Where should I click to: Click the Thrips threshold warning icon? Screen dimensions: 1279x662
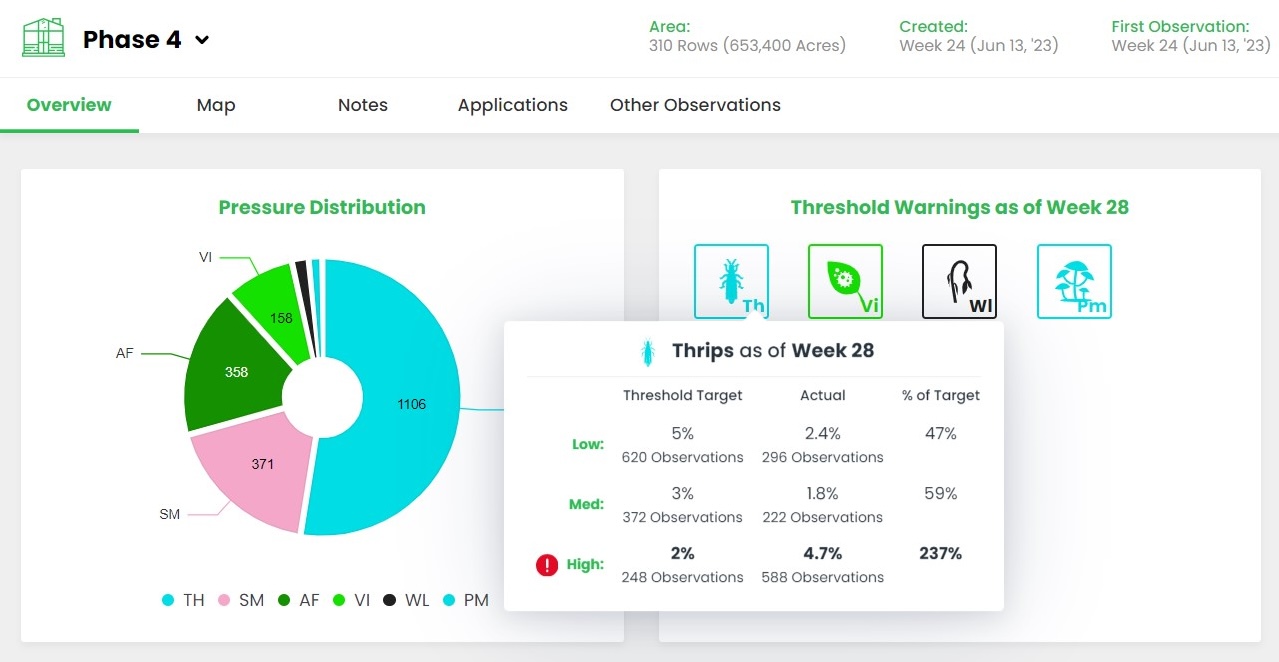coord(731,281)
